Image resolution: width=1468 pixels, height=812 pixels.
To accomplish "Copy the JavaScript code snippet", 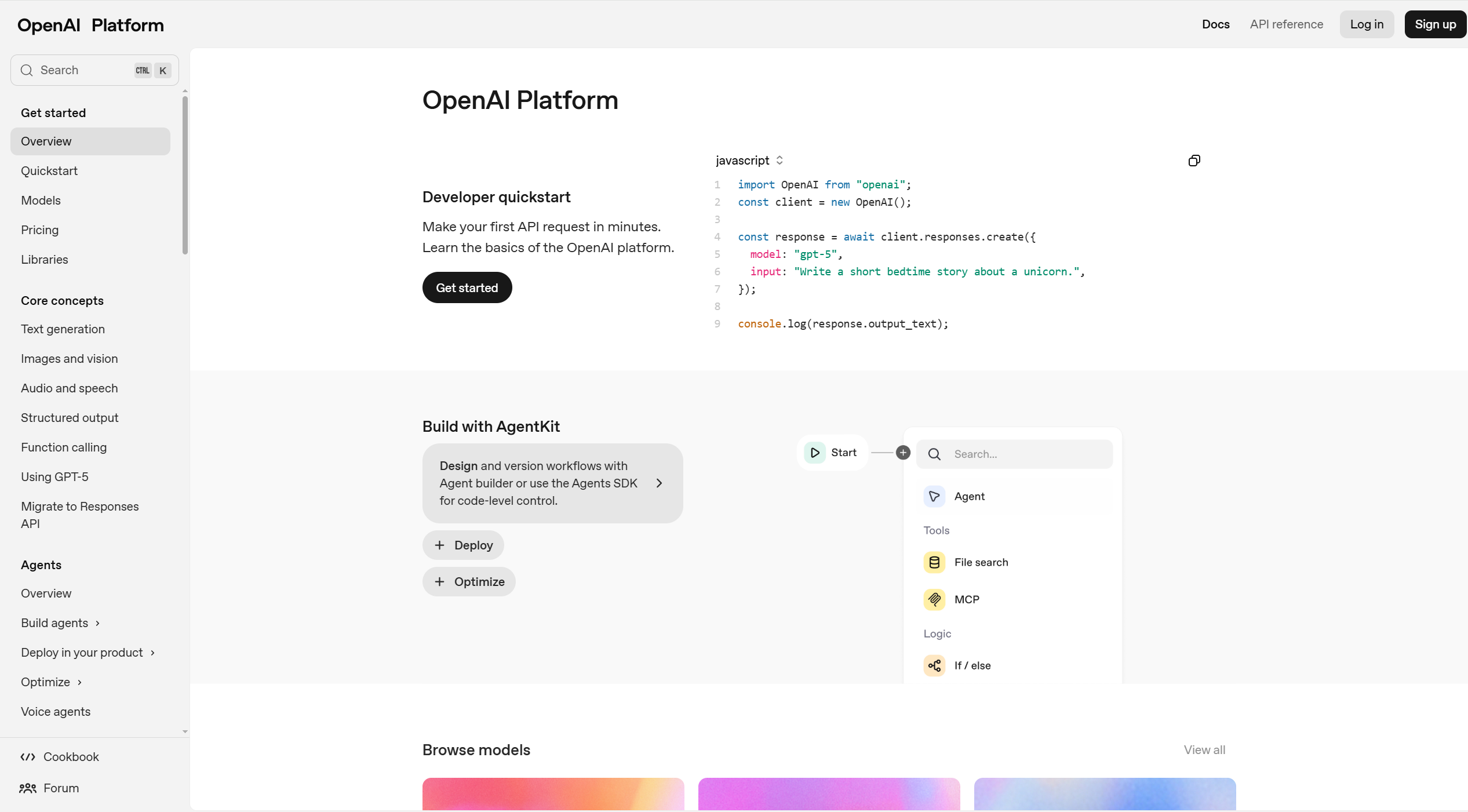I will 1194,161.
